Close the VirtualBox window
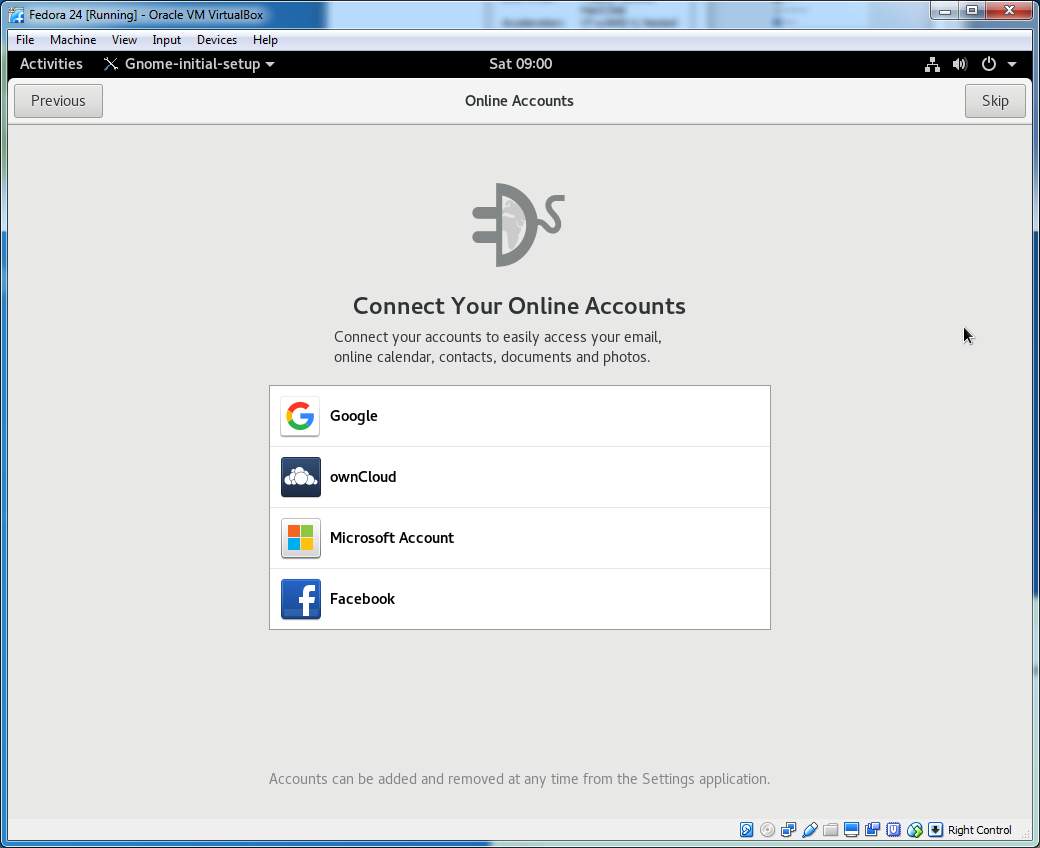 click(x=1009, y=11)
